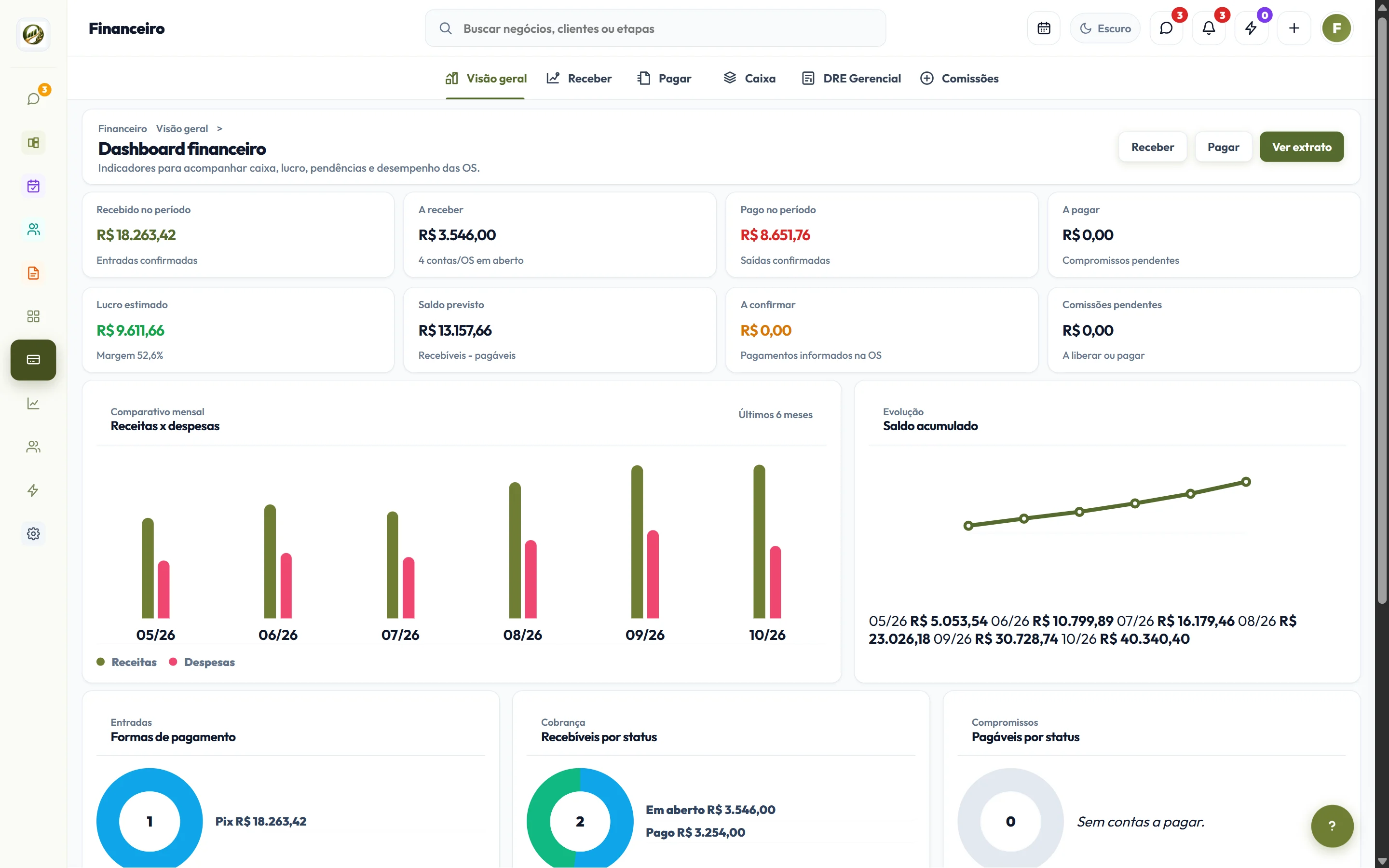
Task: Open the help question mark button
Action: coord(1332,826)
